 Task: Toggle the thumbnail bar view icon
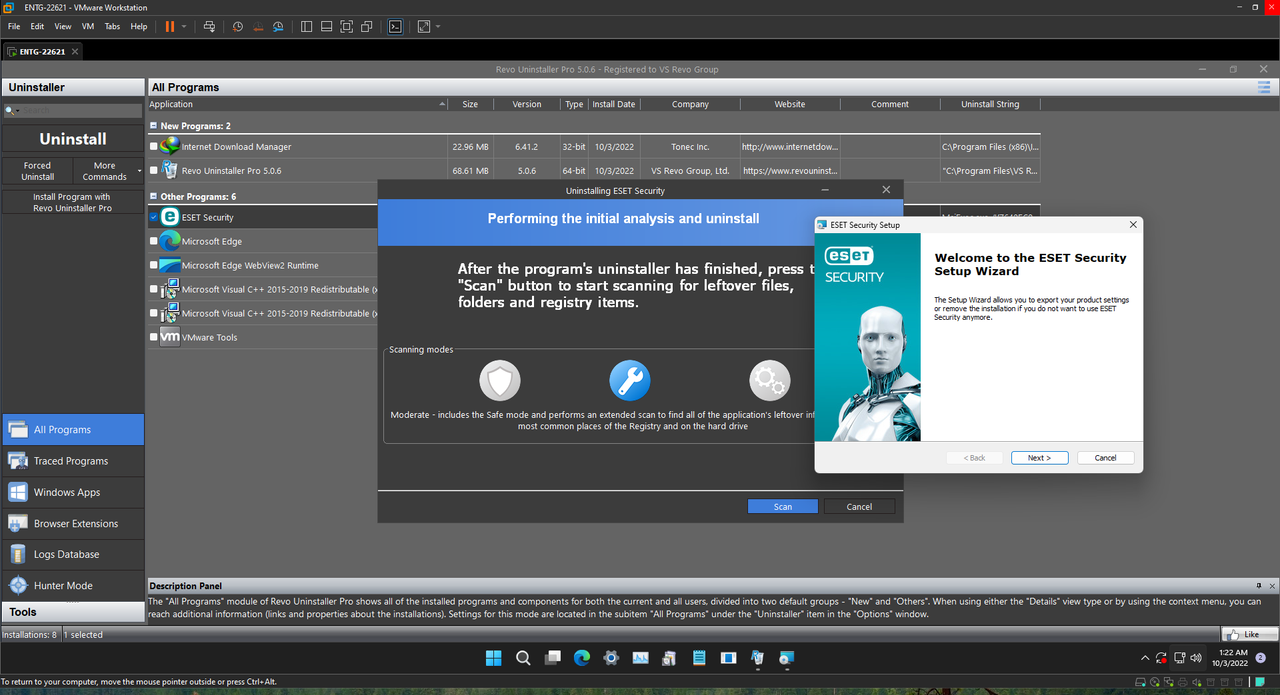point(326,27)
